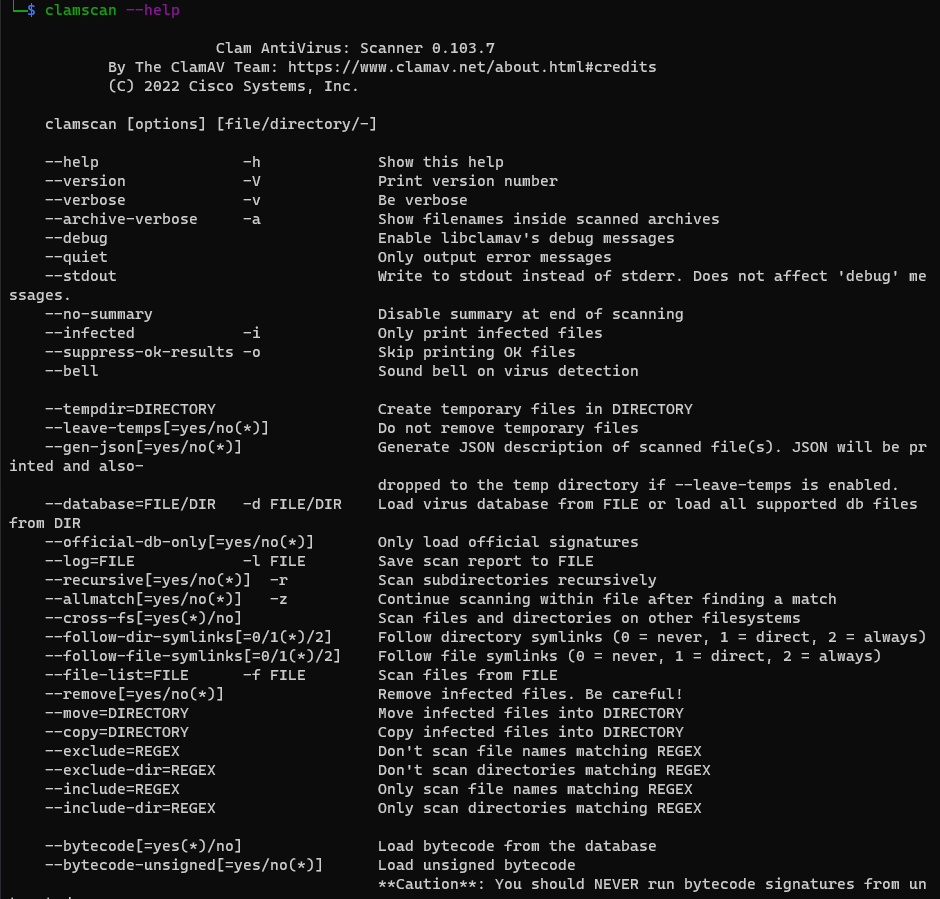
Task: Click 'Scan subdirectories recursively' description
Action: [x=517, y=580]
